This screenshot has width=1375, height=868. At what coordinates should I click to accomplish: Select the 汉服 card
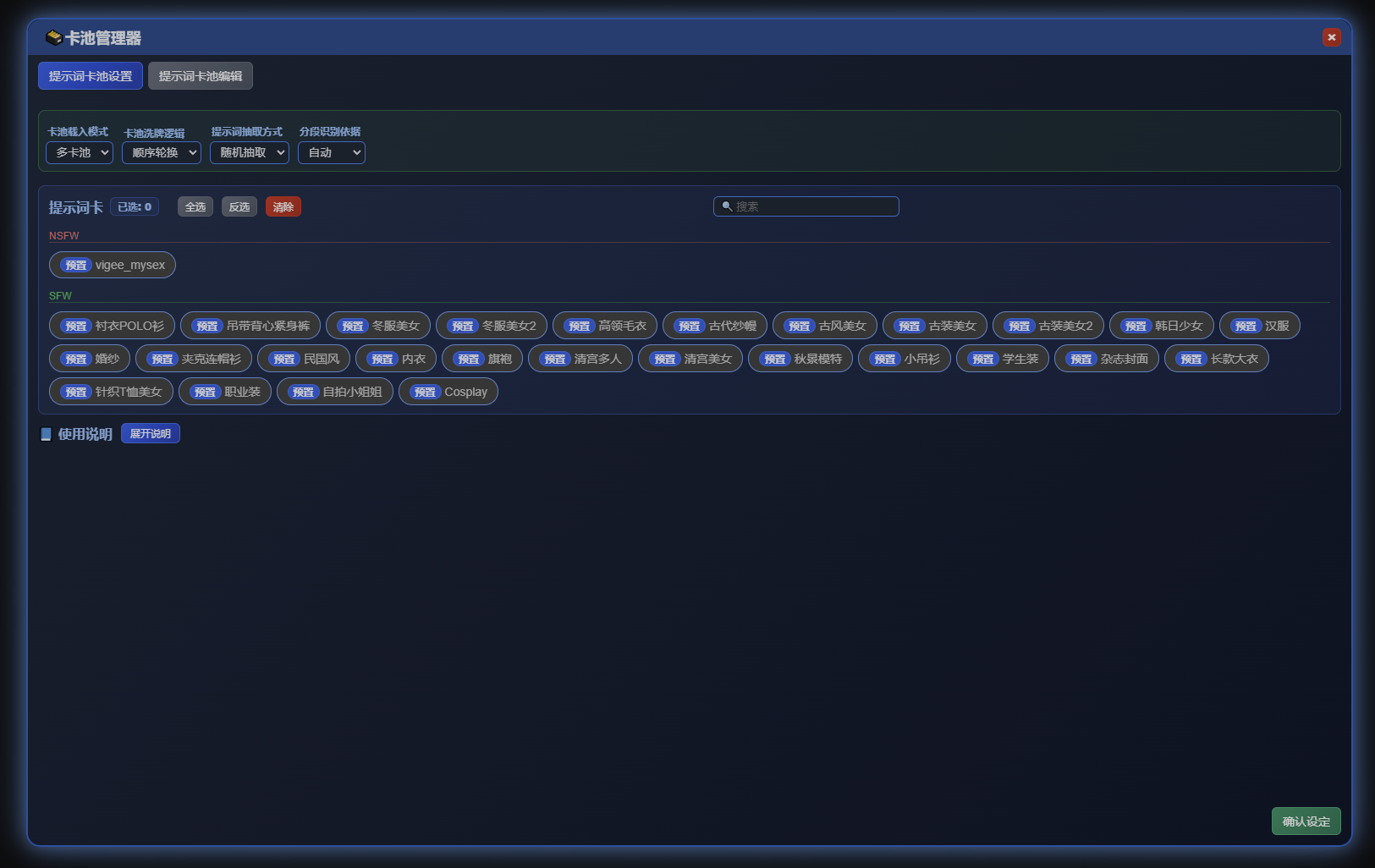click(1260, 326)
